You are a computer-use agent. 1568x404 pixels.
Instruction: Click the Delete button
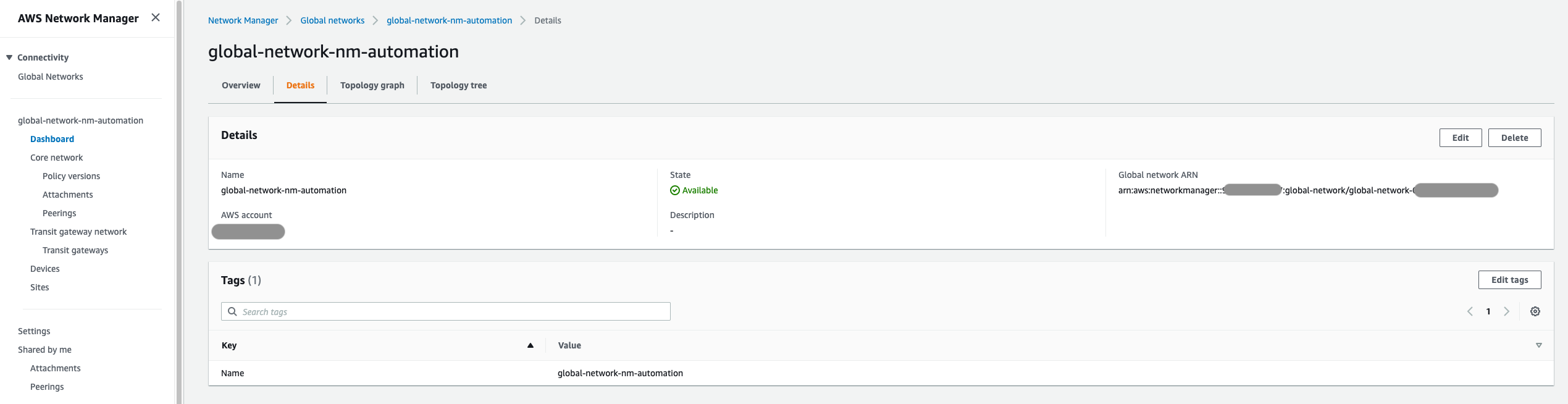tap(1514, 138)
